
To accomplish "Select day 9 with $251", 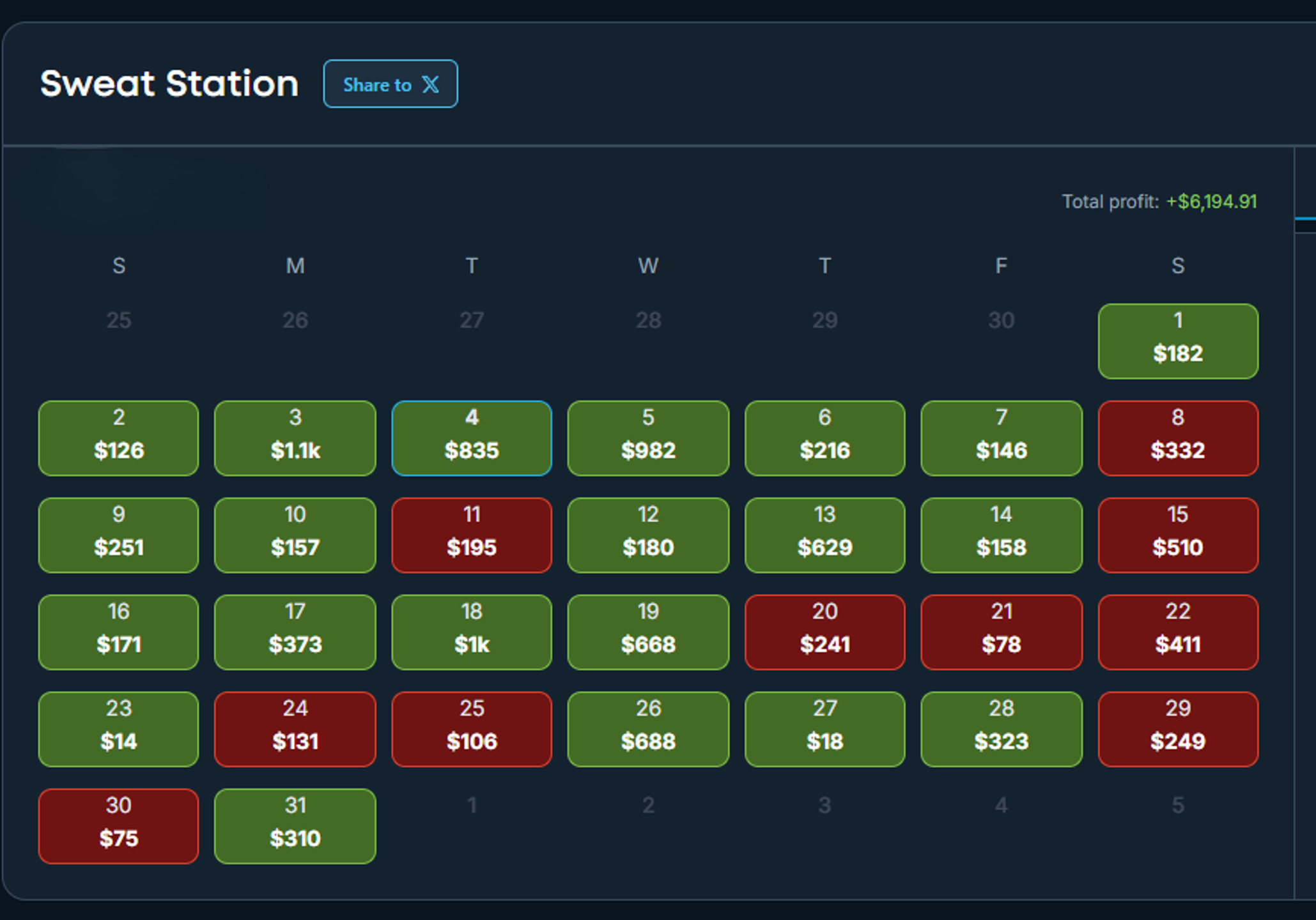I will click(118, 535).
